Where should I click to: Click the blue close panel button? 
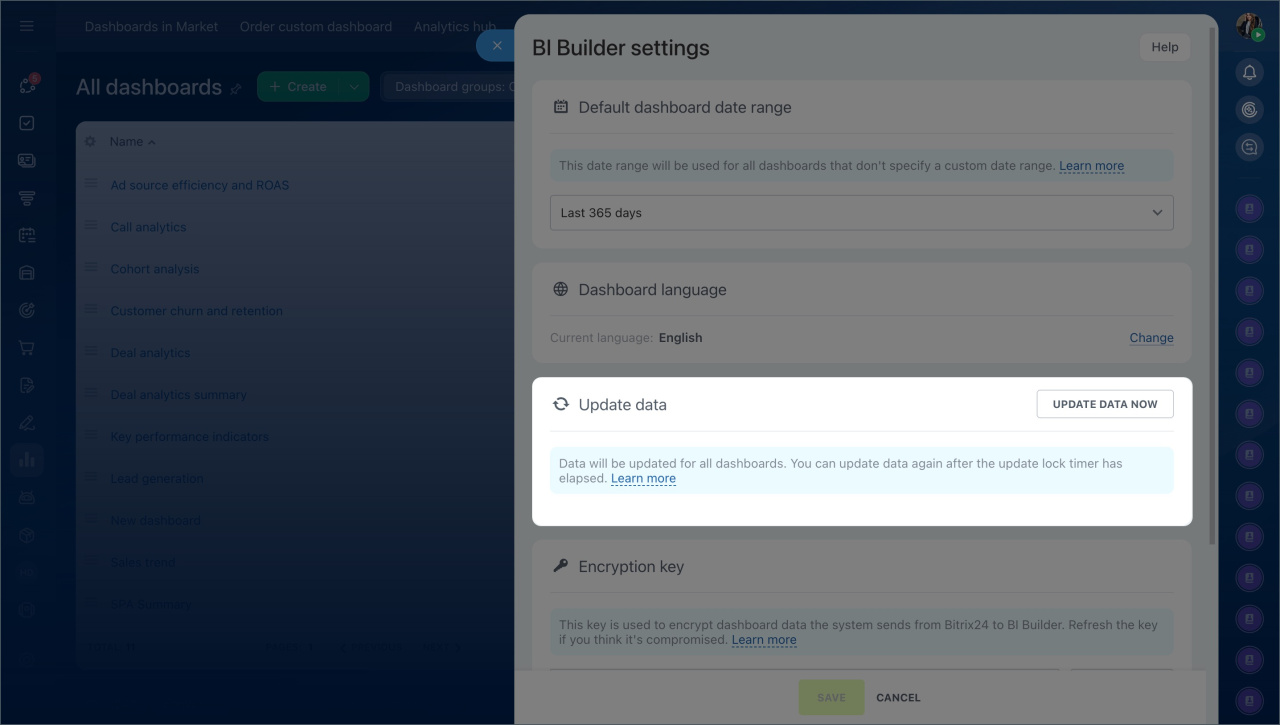pos(496,45)
